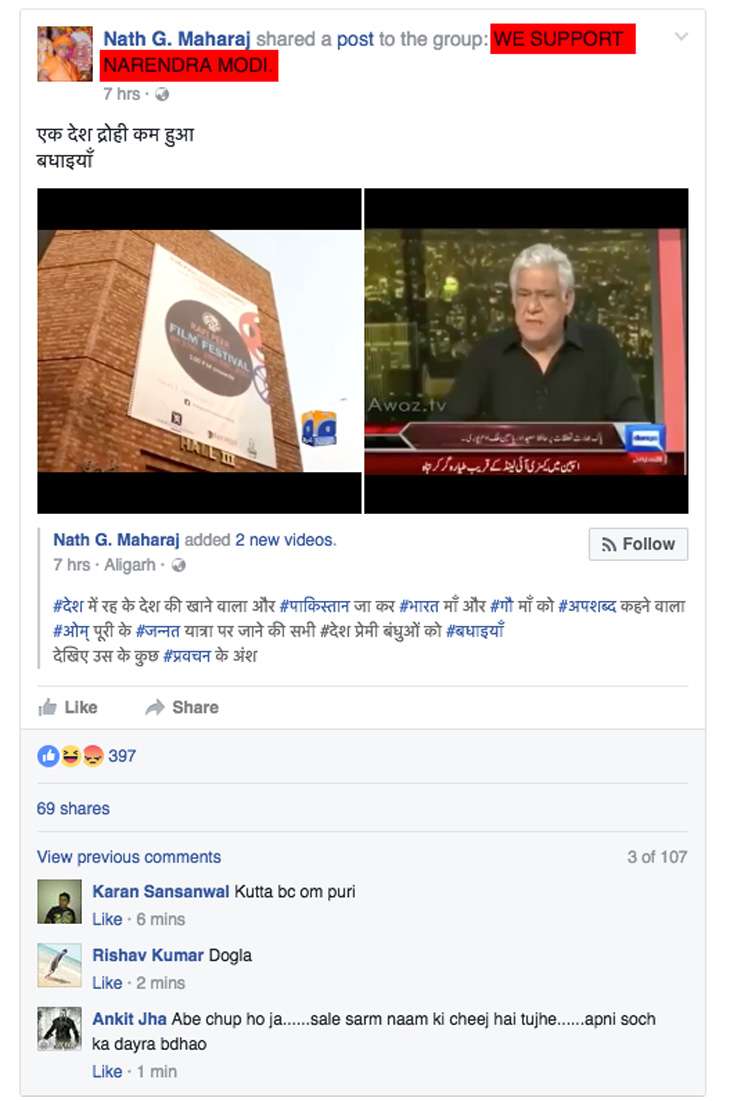Click the thumbs-up Like icon under post

click(47, 707)
